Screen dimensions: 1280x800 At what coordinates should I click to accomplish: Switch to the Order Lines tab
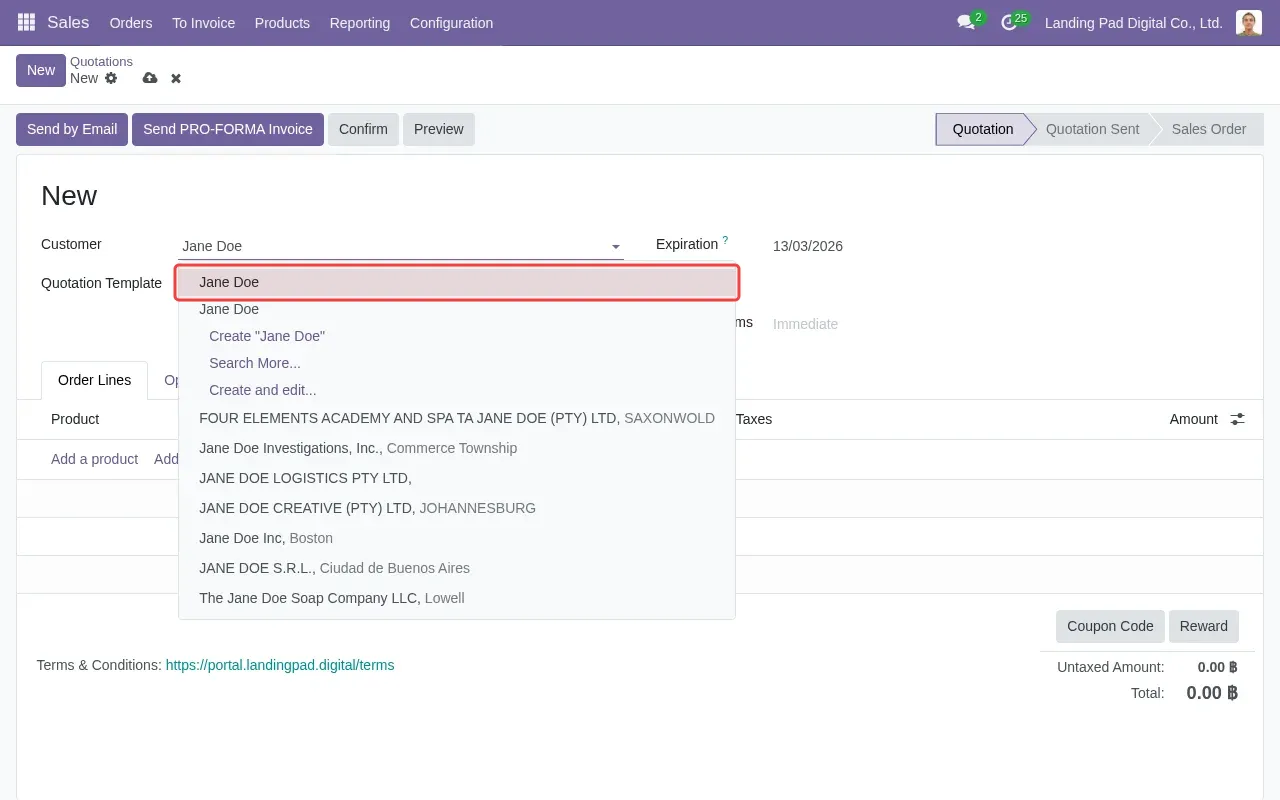click(94, 380)
